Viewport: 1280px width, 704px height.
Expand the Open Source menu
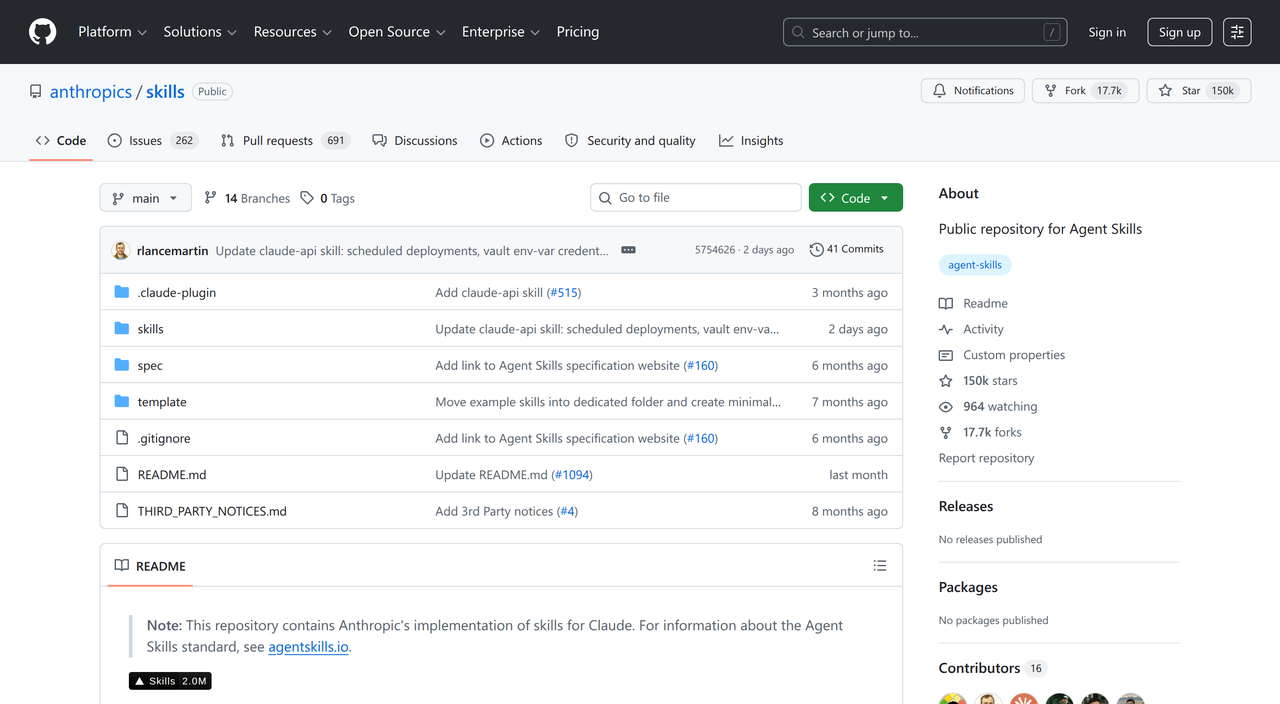[397, 32]
